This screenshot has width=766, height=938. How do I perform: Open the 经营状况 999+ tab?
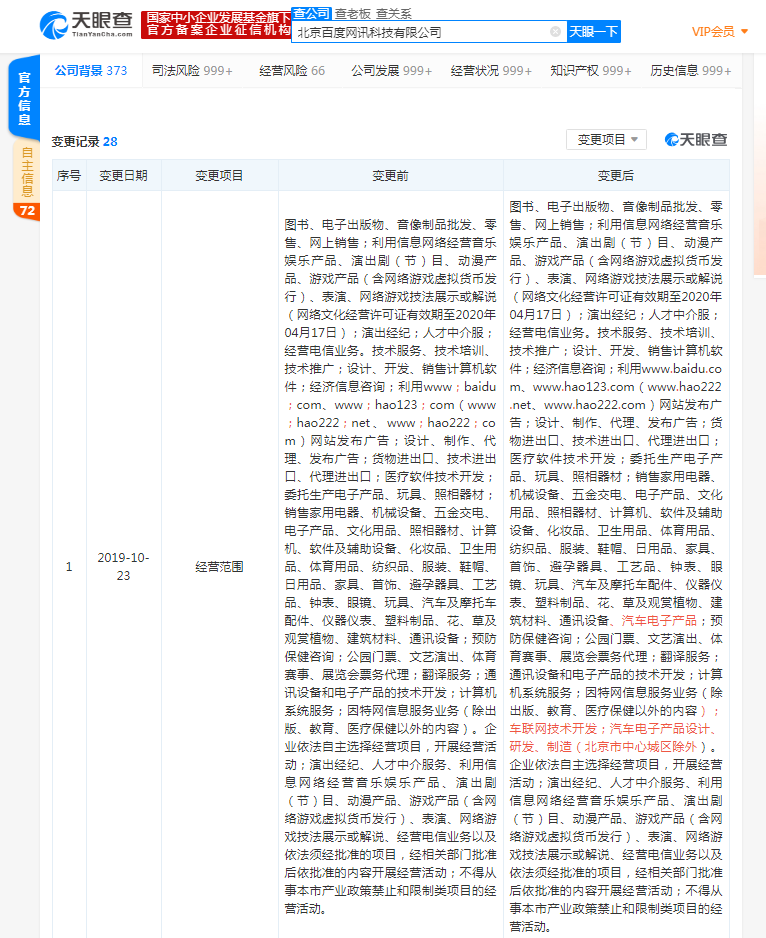(x=491, y=71)
